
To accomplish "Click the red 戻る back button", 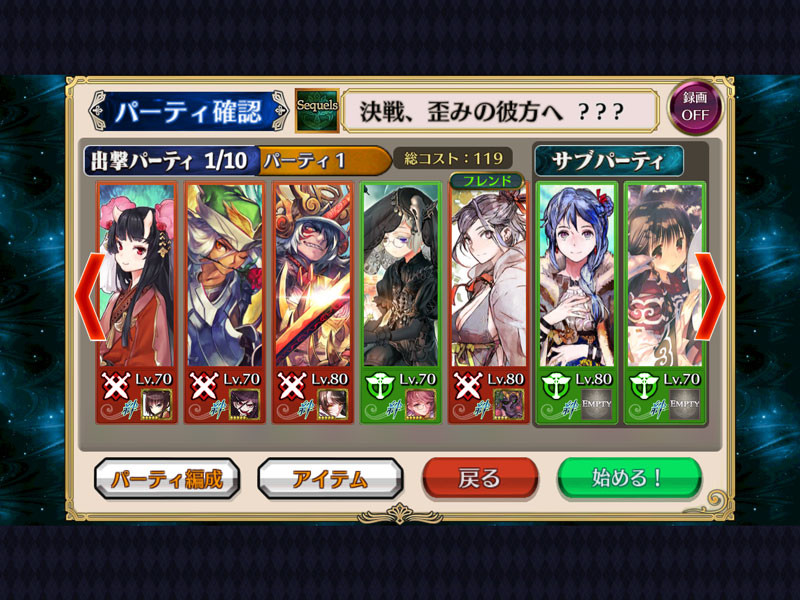I will point(480,478).
